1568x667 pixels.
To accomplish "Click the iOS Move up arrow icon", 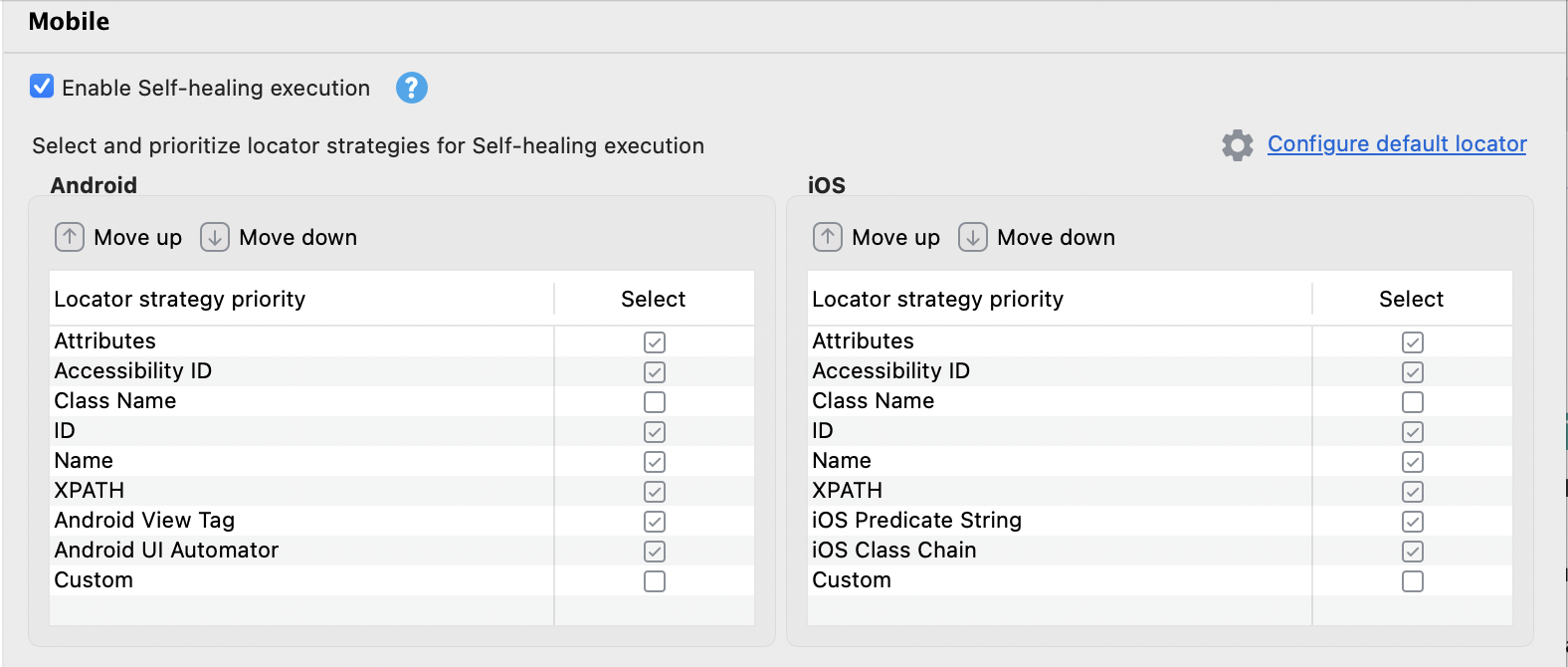I will pyautogui.click(x=828, y=237).
